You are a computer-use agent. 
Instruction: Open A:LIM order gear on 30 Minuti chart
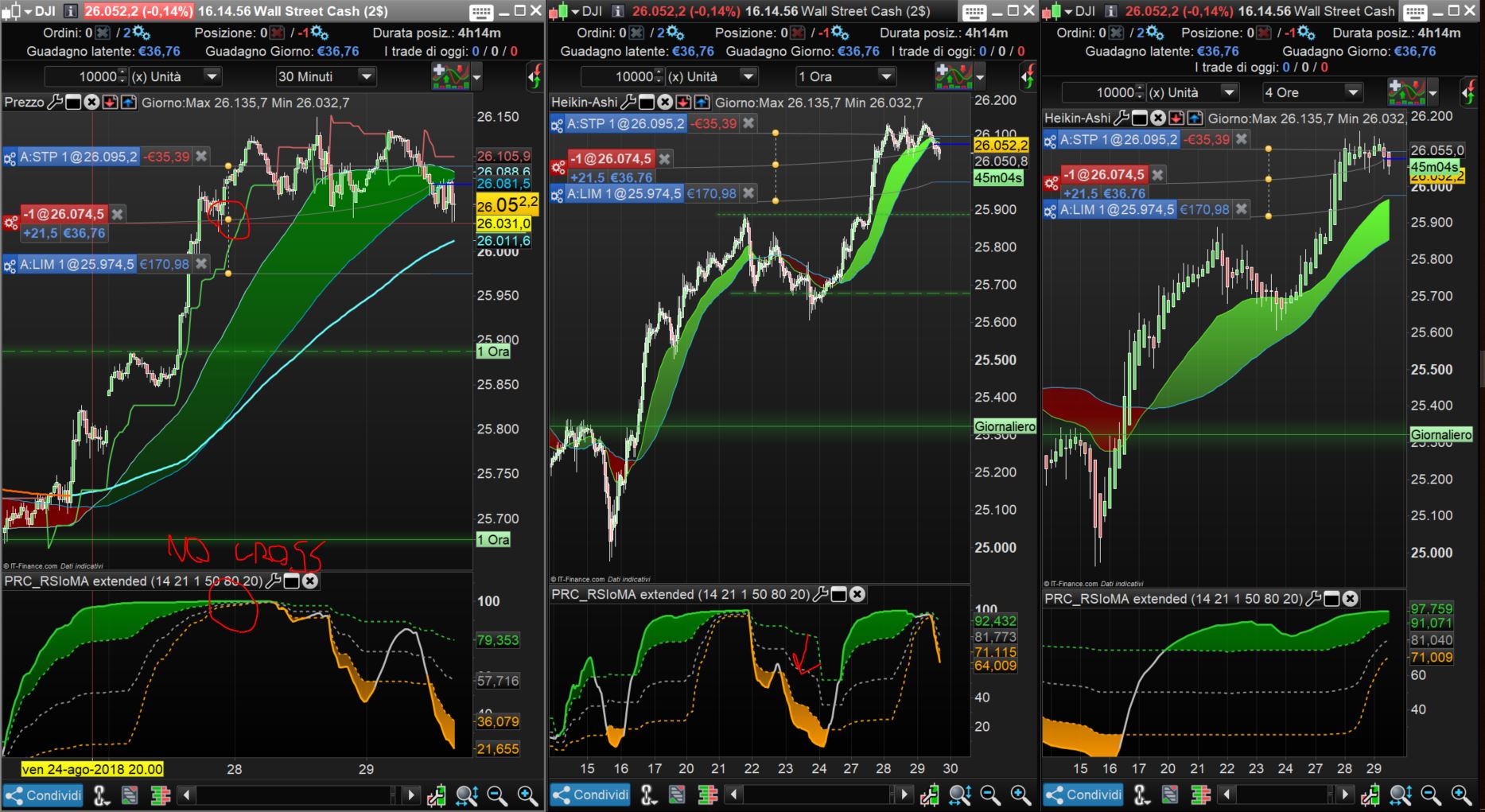[10, 266]
